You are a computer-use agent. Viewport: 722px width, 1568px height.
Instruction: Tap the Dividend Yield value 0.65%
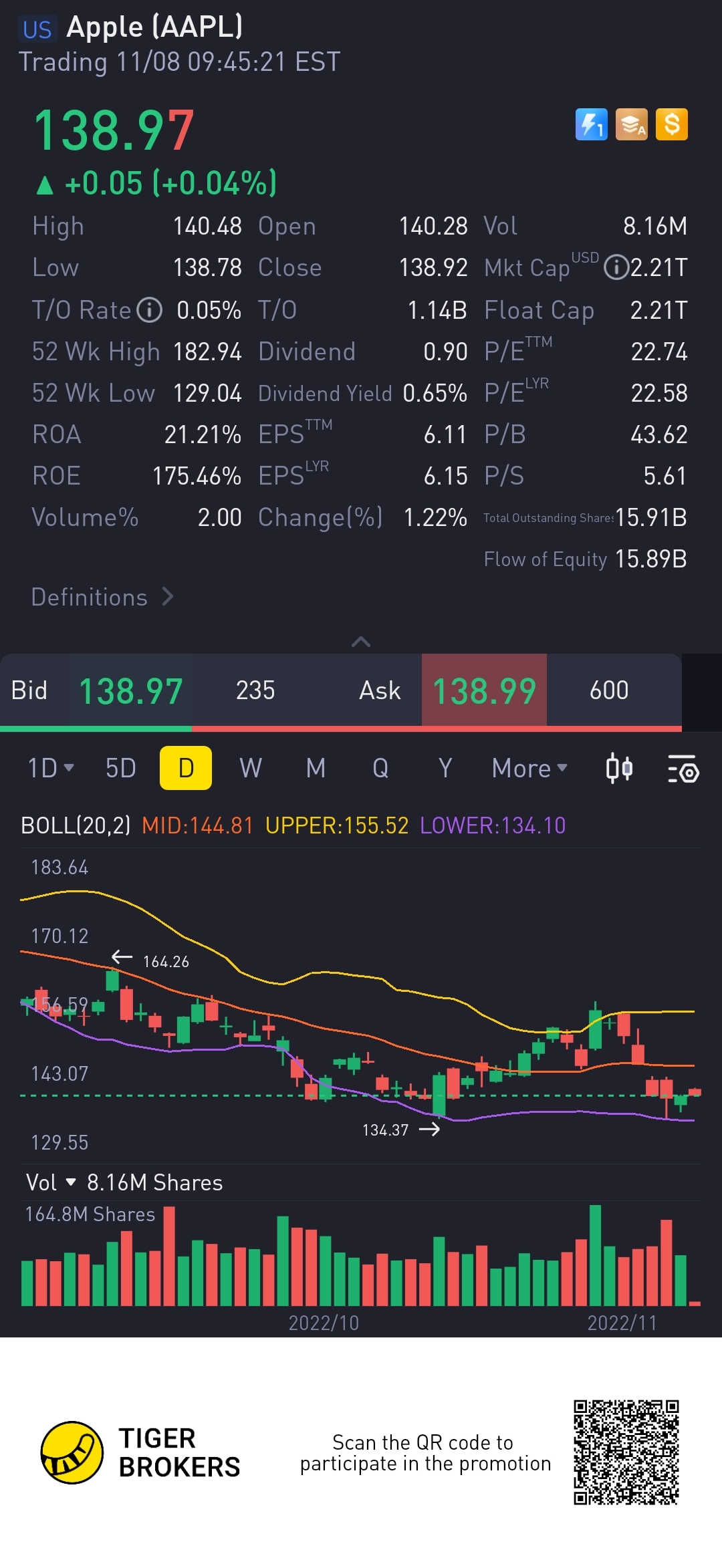coord(435,393)
